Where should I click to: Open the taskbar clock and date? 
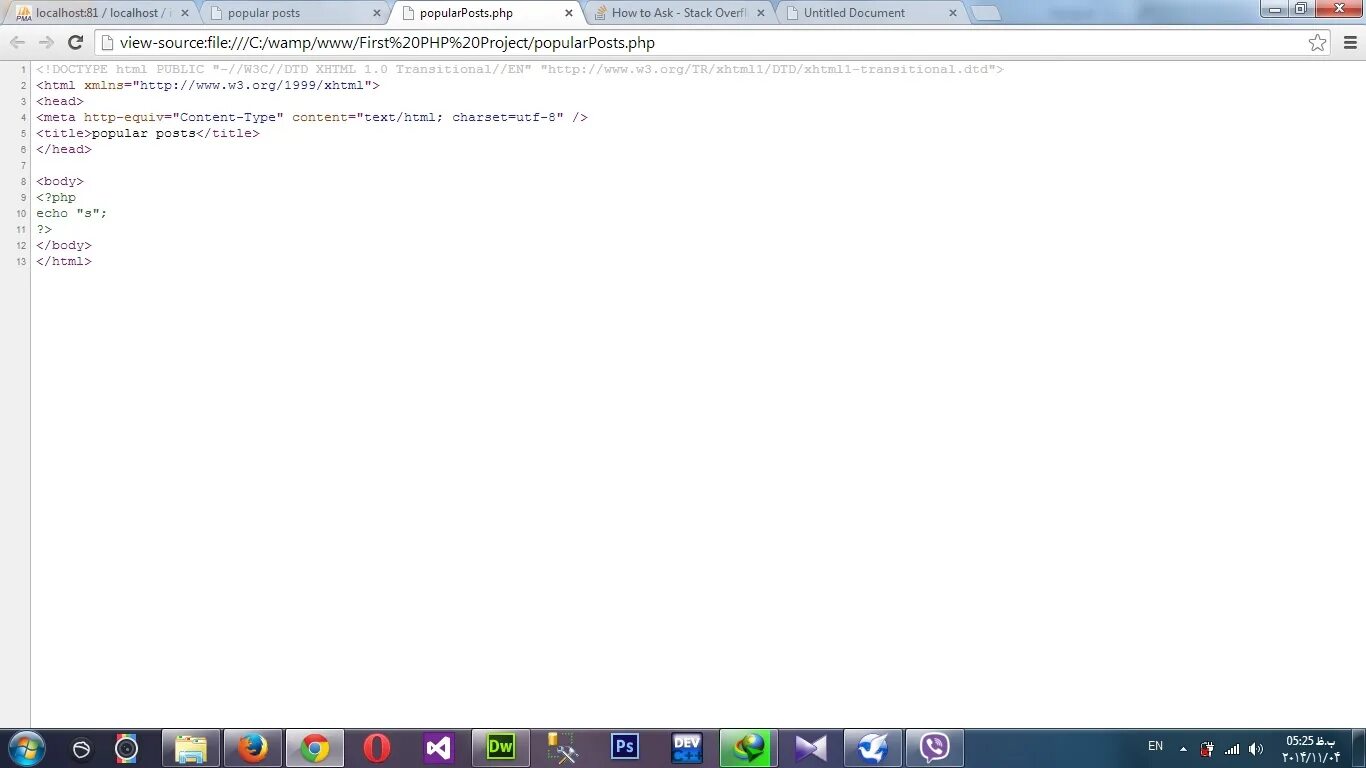coord(1311,748)
